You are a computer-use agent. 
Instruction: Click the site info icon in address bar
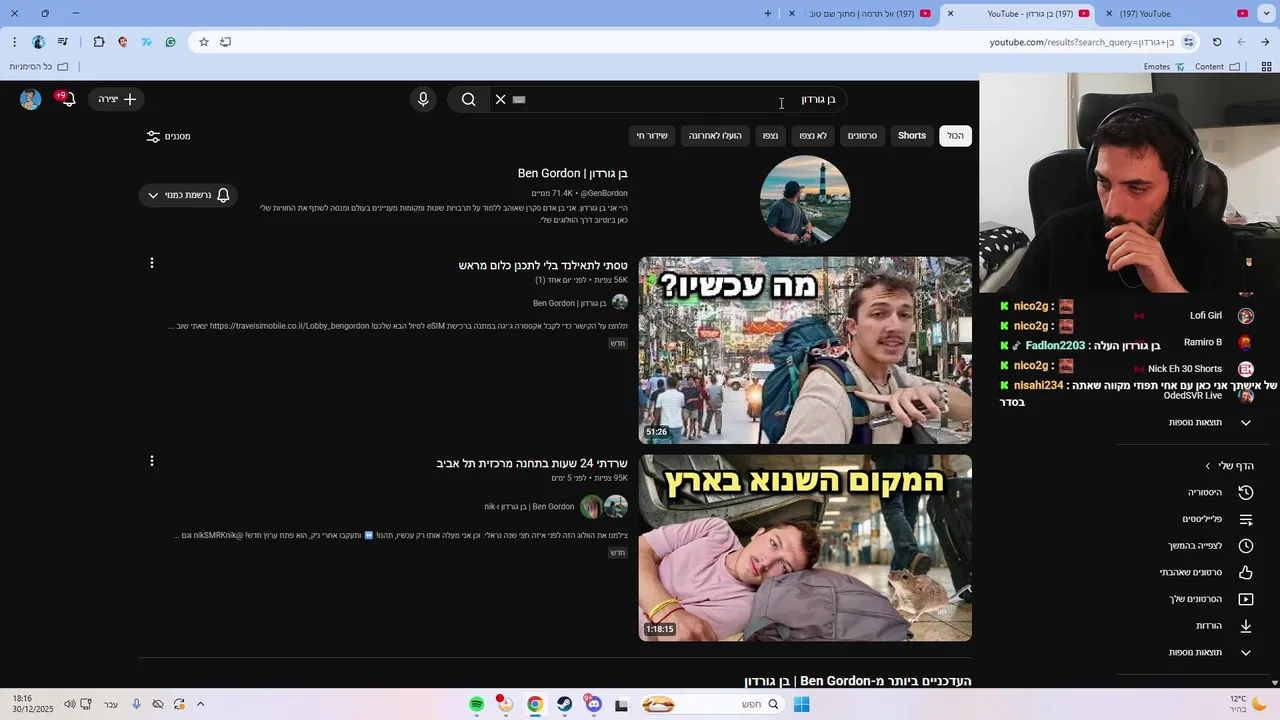[1188, 42]
